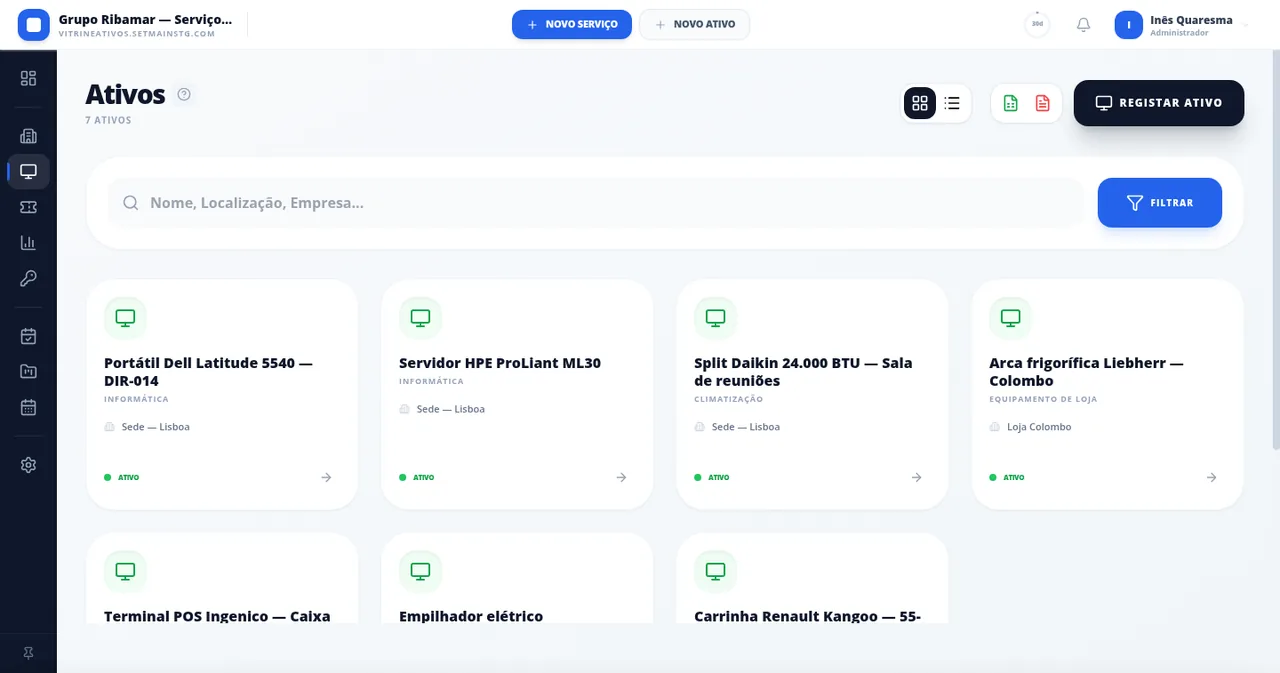This screenshot has height=673, width=1280.
Task: Pin the sidebar with the pin icon
Action: pyautogui.click(x=28, y=653)
